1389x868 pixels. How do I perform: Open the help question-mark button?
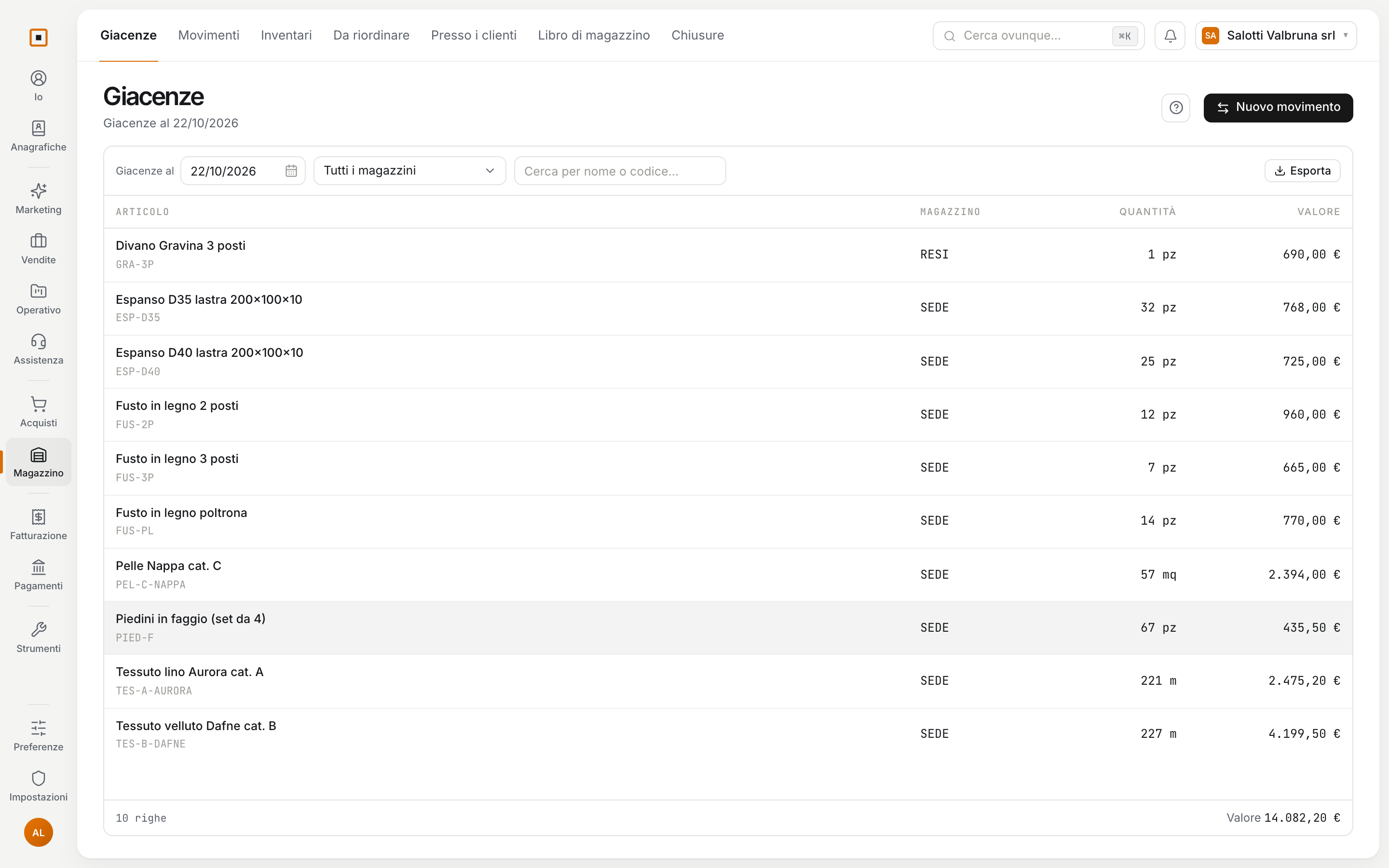click(x=1175, y=108)
